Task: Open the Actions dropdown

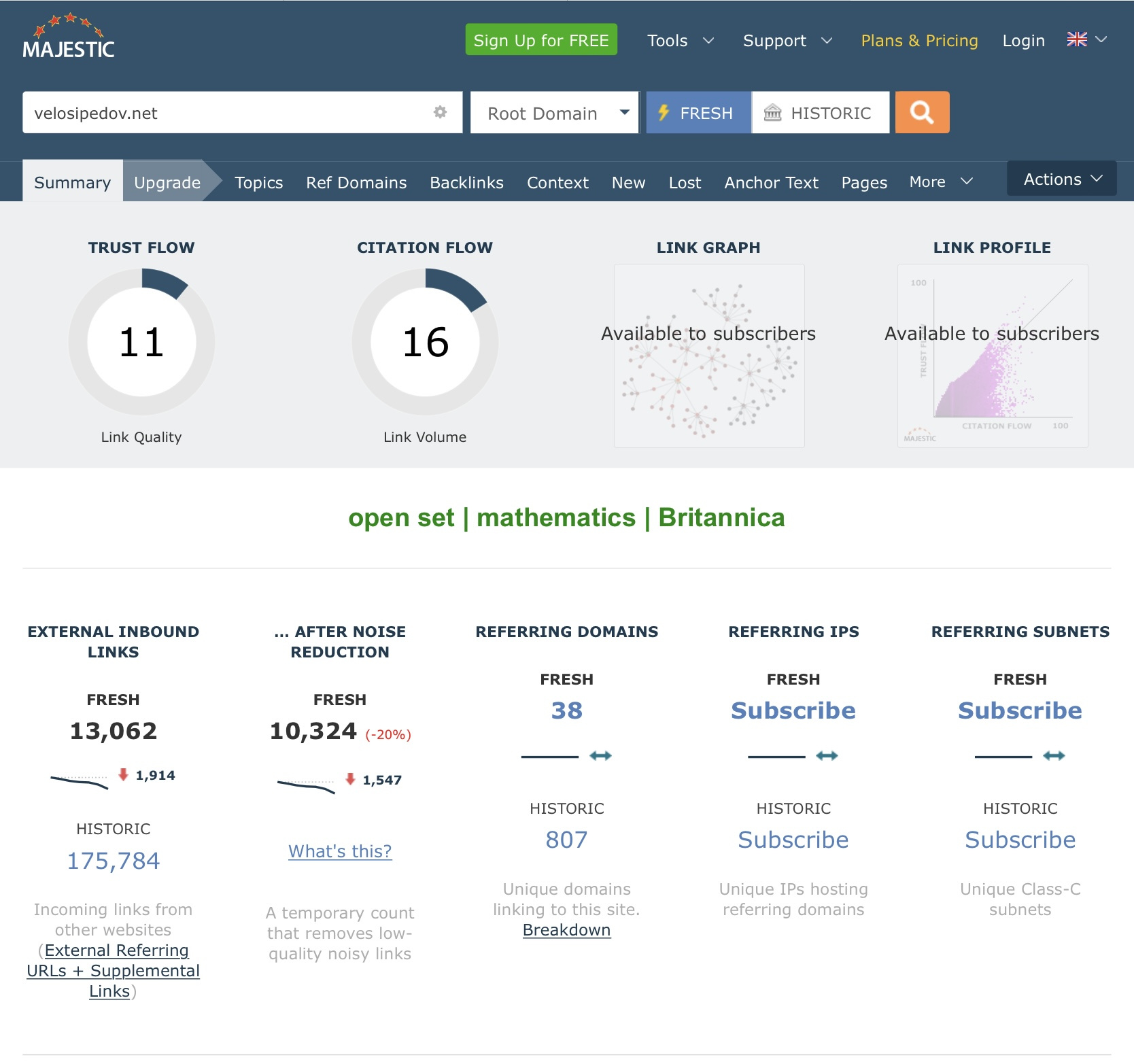Action: pyautogui.click(x=1062, y=179)
